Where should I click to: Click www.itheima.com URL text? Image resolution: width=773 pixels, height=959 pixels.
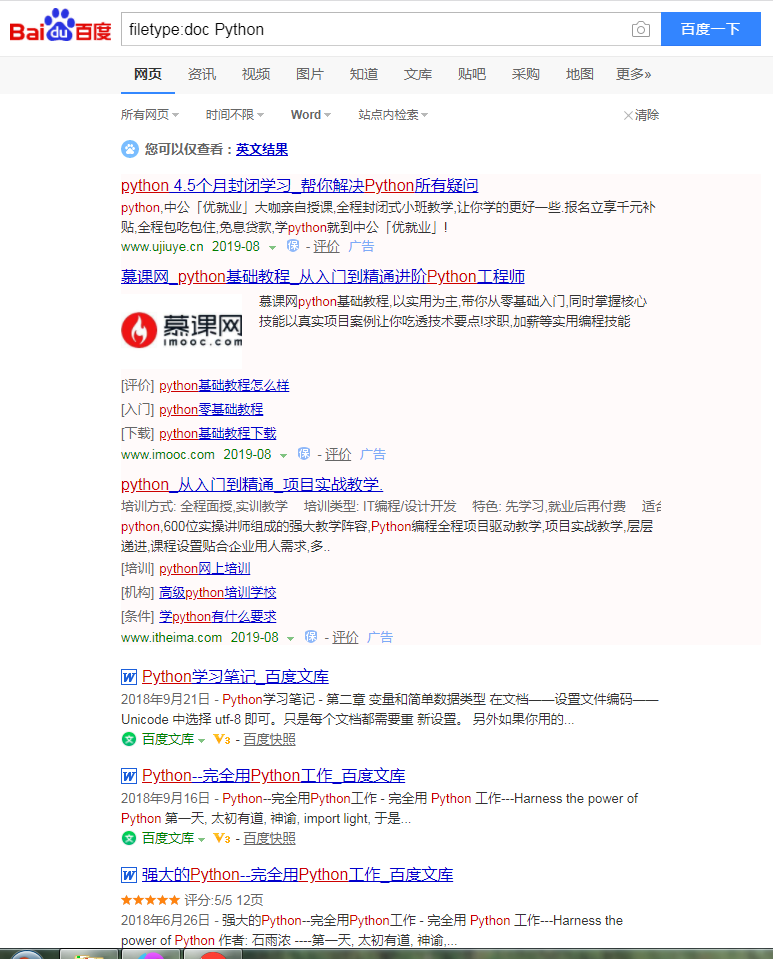coord(171,637)
